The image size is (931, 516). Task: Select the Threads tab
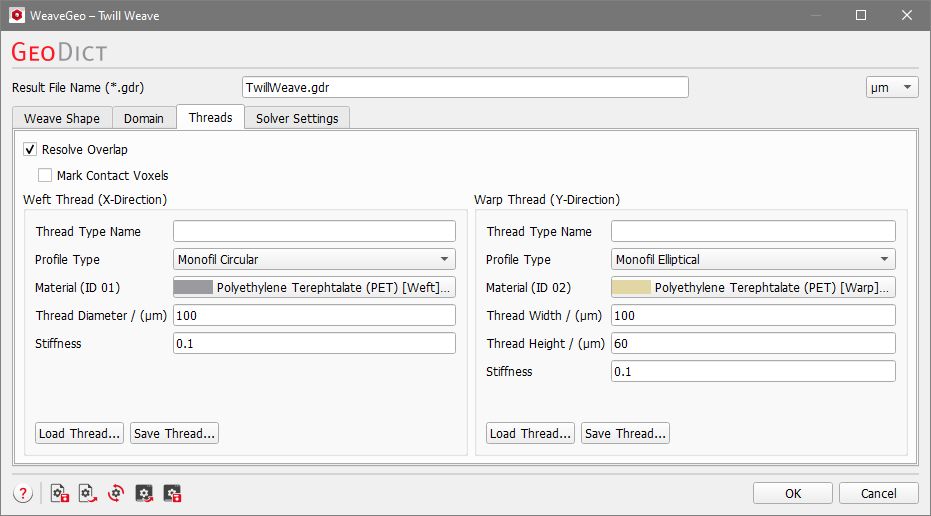[210, 117]
